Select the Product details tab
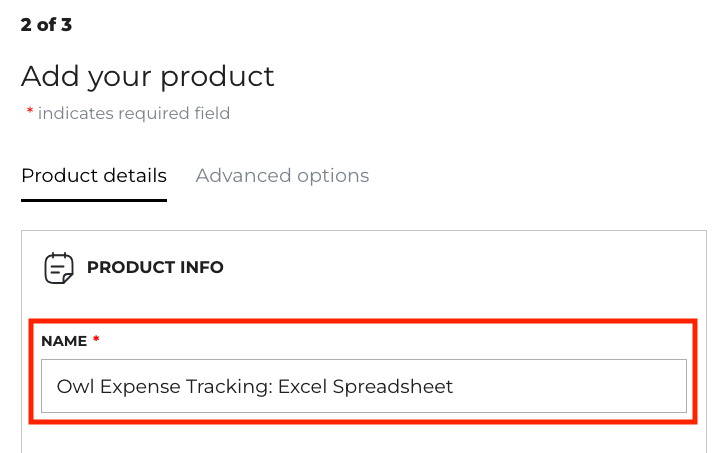This screenshot has width=728, height=453. (x=94, y=176)
